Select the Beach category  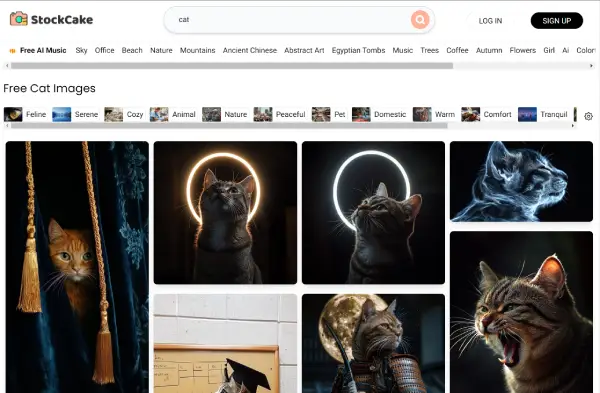coord(132,51)
